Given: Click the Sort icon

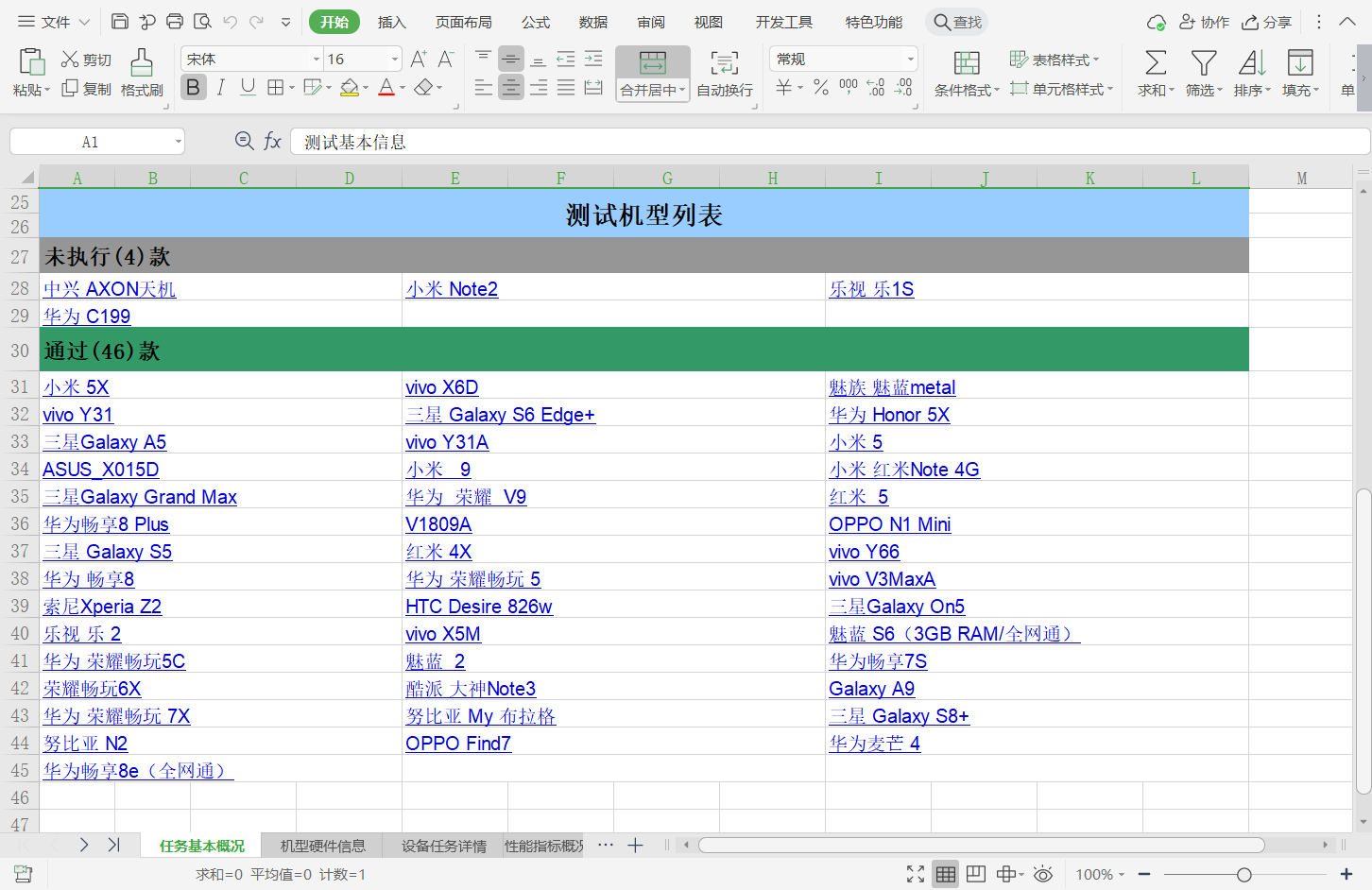Looking at the screenshot, I should (x=1251, y=62).
